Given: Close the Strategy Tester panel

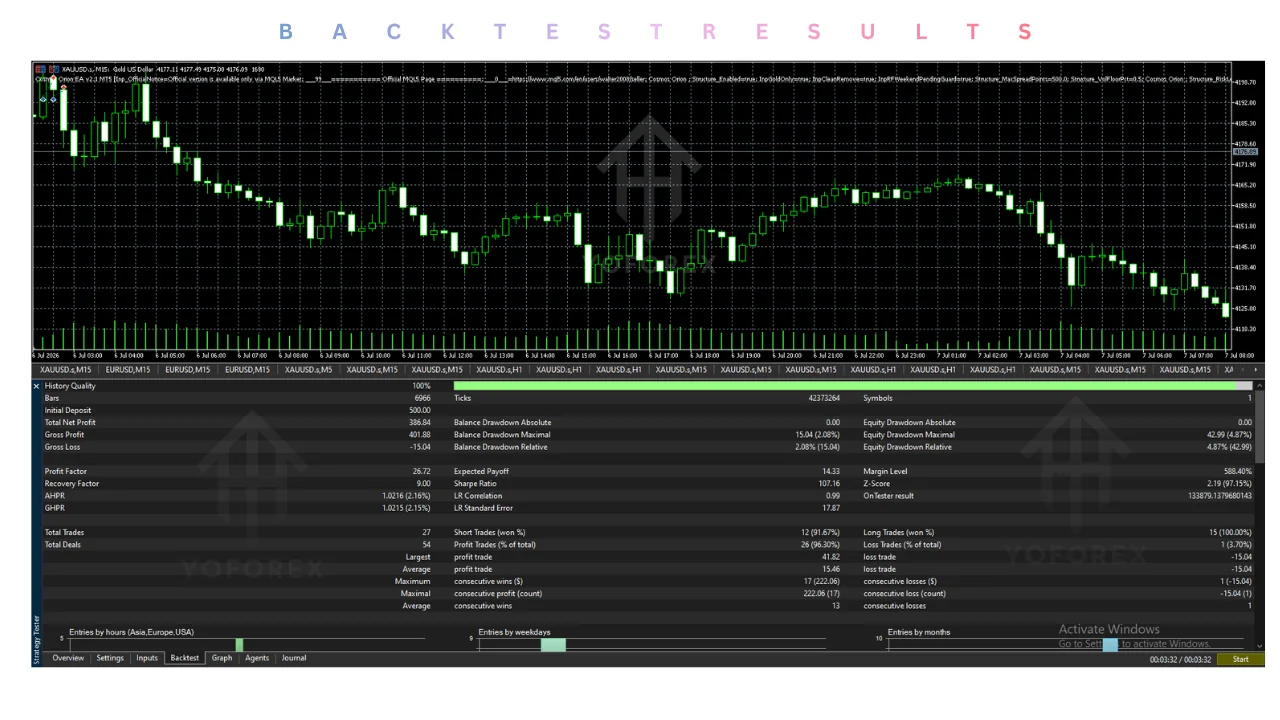Looking at the screenshot, I should 37,386.
